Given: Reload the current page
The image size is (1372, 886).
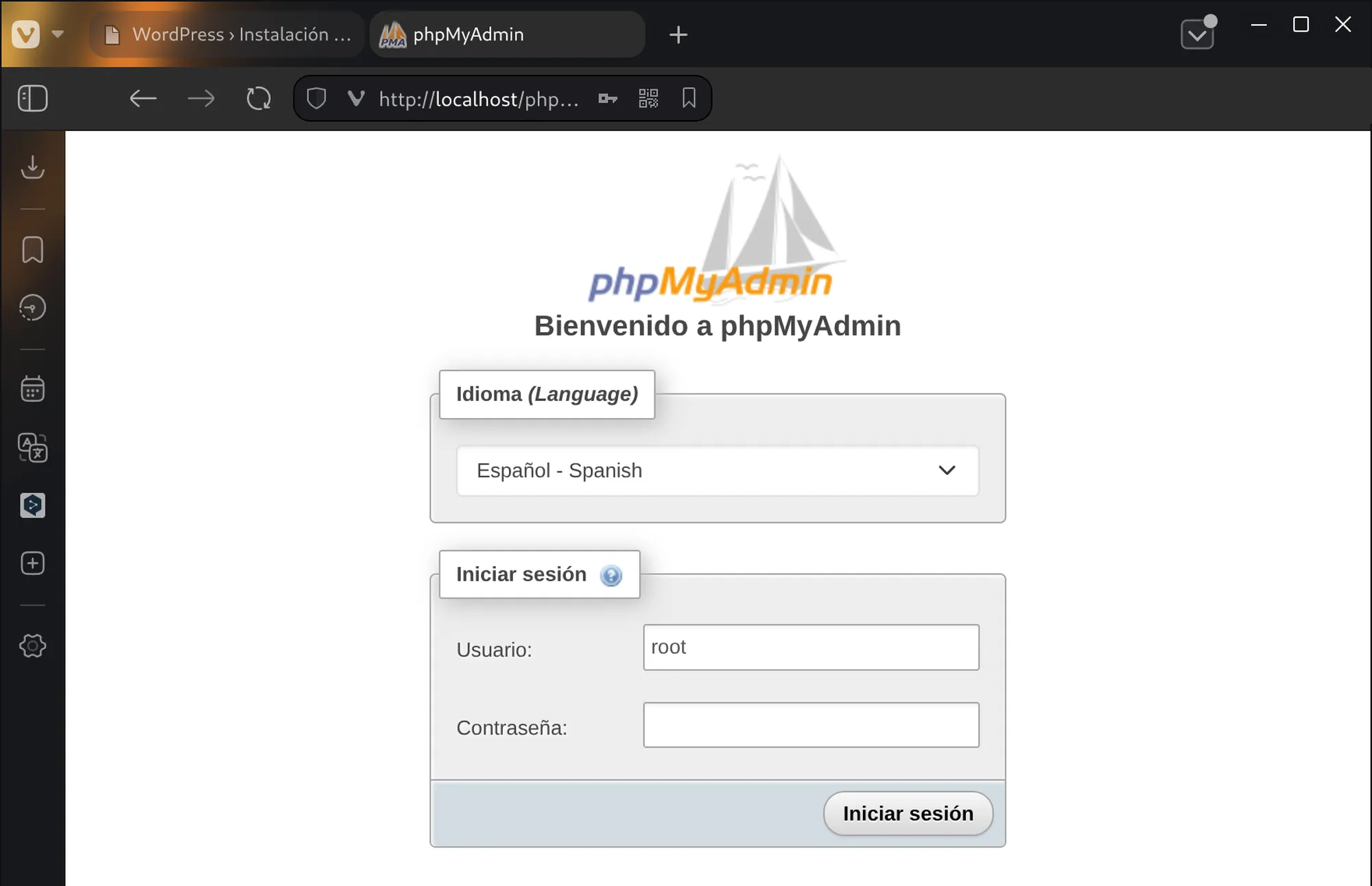Looking at the screenshot, I should [x=259, y=99].
